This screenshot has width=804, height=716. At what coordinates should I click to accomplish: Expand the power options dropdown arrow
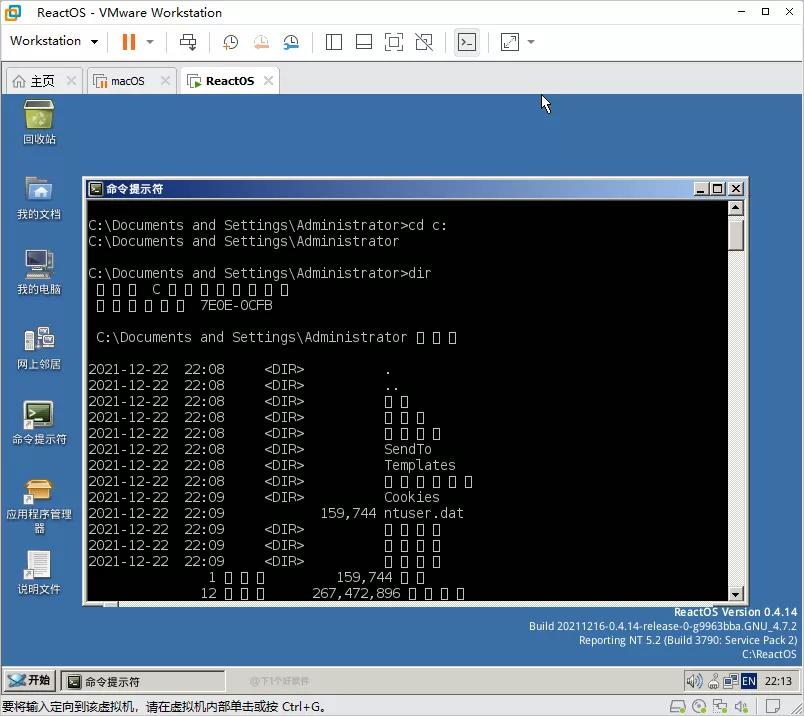point(148,41)
